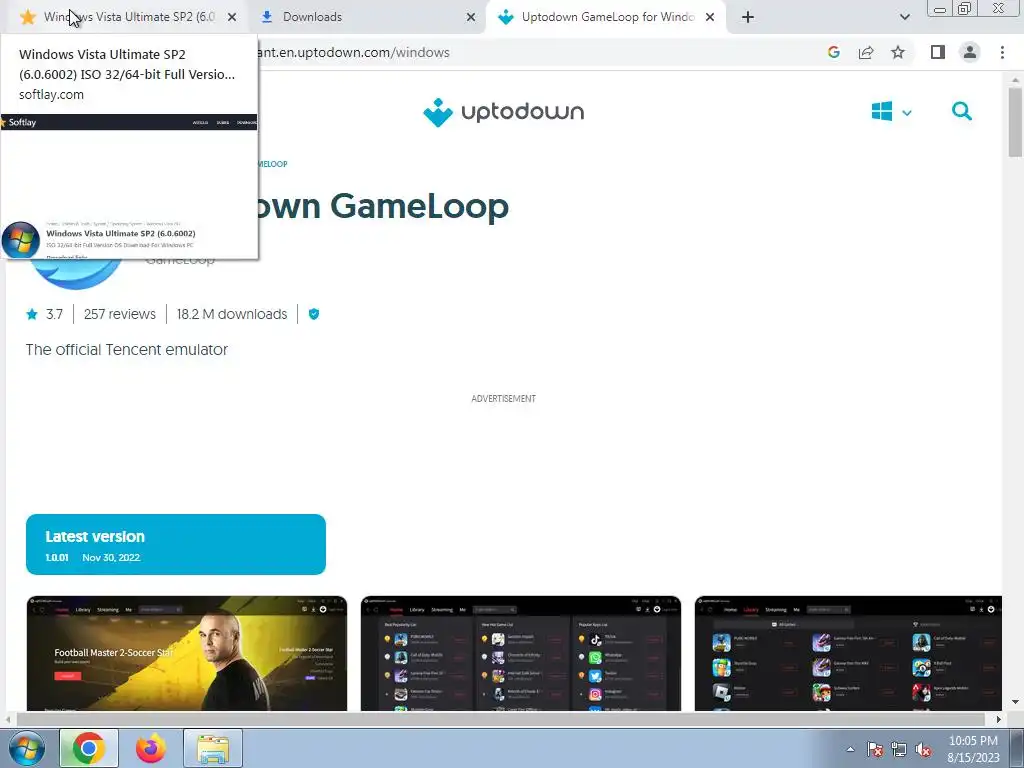Viewport: 1024px width, 768px height.
Task: Open the tab search dropdown arrow
Action: 904,17
